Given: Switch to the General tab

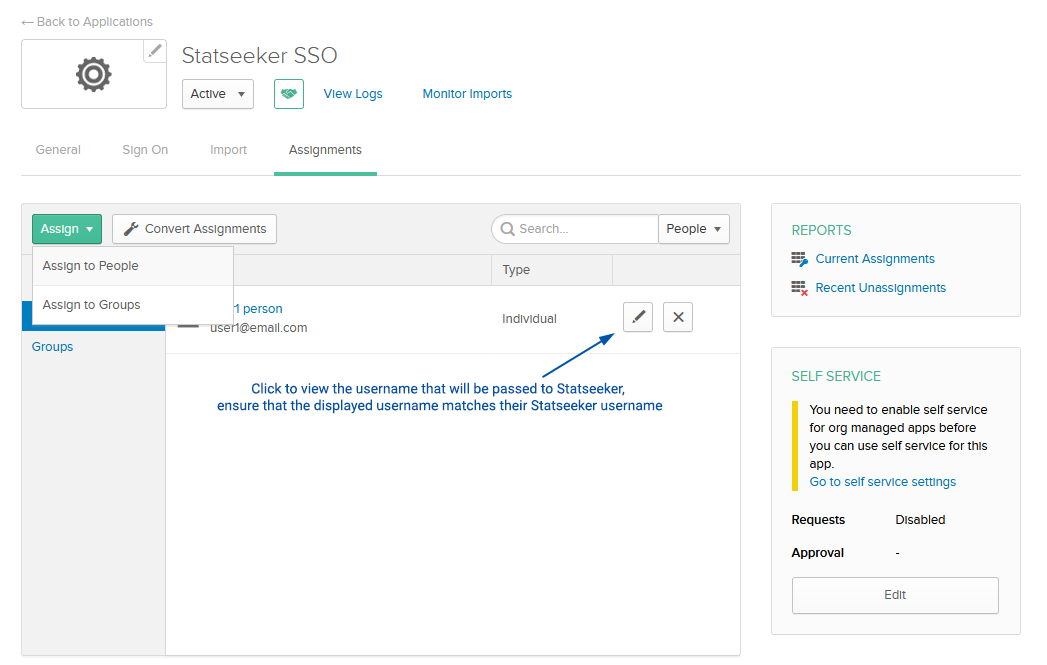Looking at the screenshot, I should [x=58, y=150].
